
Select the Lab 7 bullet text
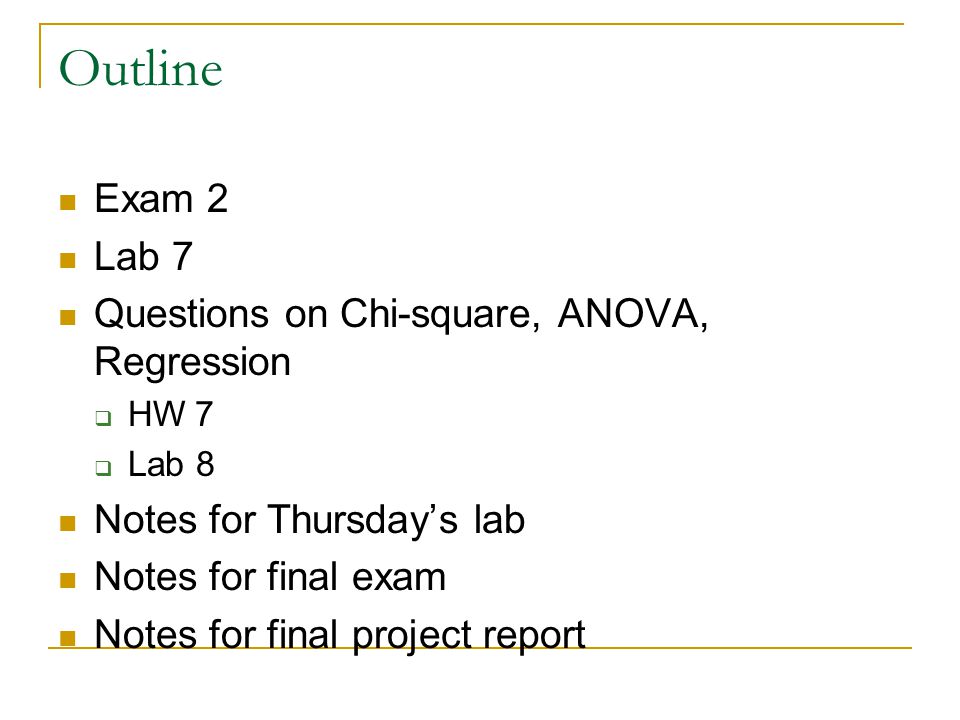(x=144, y=256)
